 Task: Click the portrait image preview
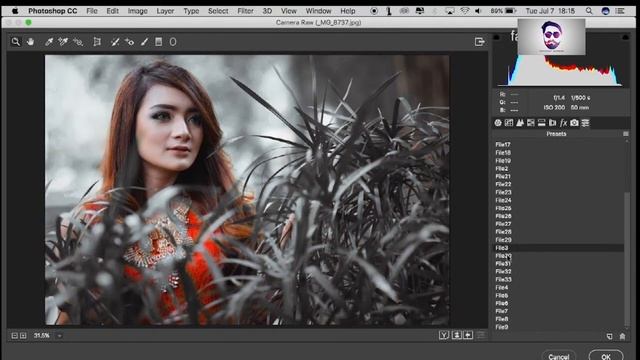[247, 190]
